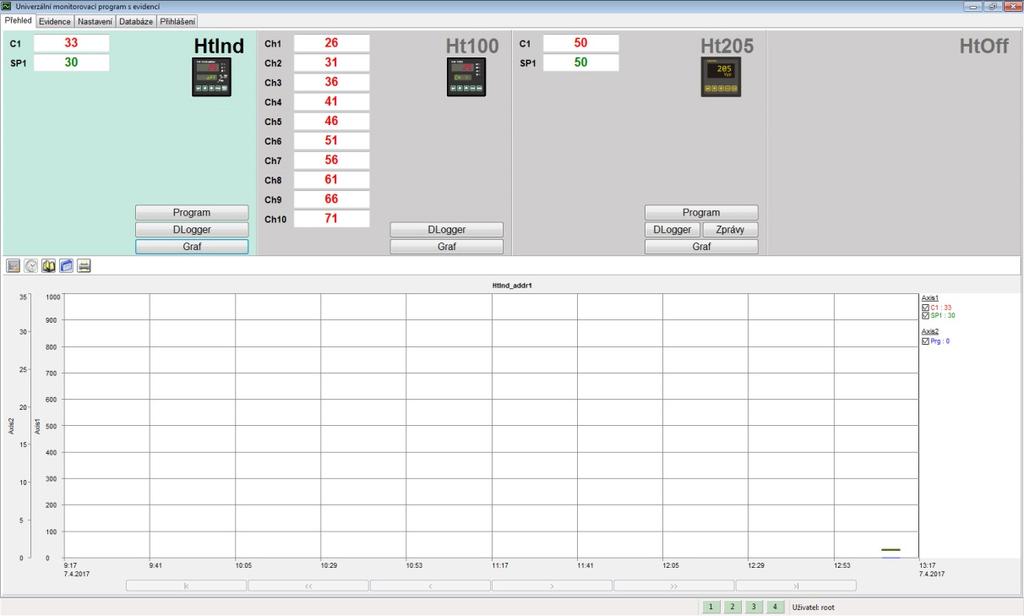Click the > step-forward graph navigation button
This screenshot has height=616, width=1024.
[x=552, y=586]
